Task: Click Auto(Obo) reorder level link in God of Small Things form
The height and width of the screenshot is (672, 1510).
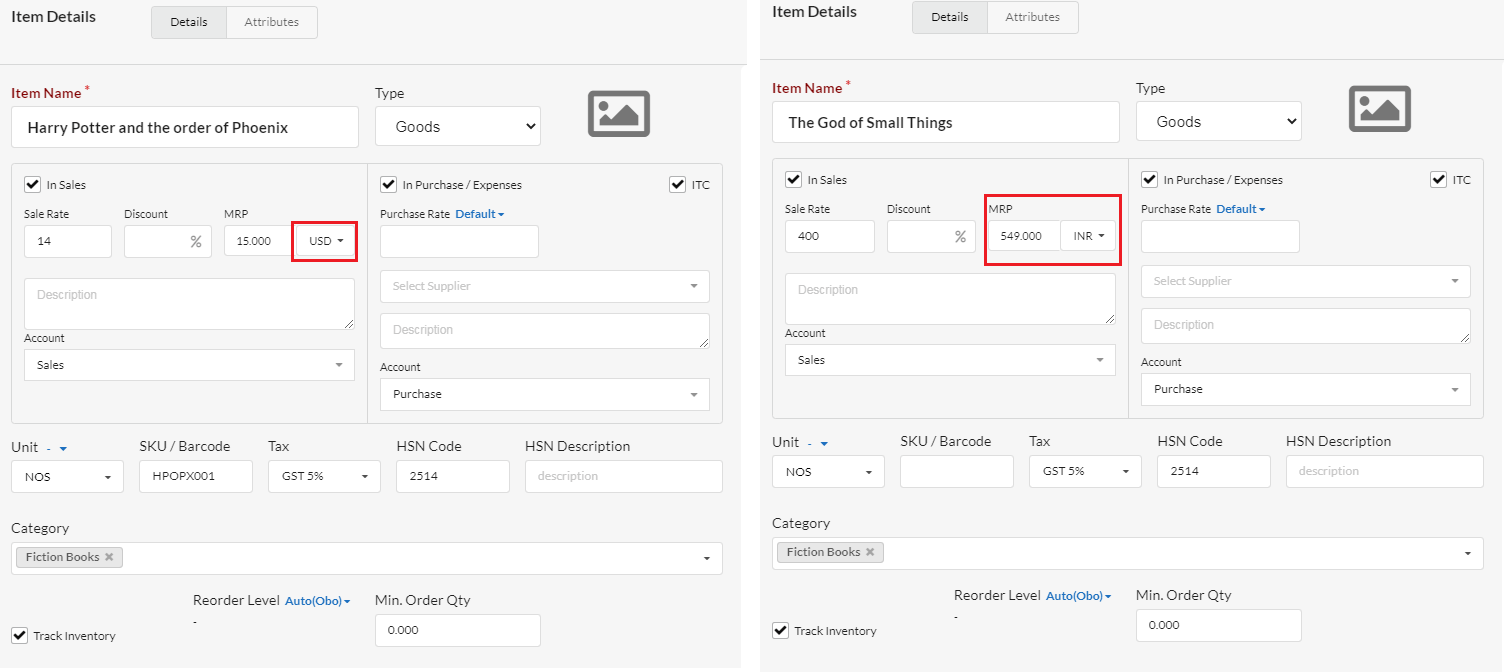Action: (x=1079, y=596)
